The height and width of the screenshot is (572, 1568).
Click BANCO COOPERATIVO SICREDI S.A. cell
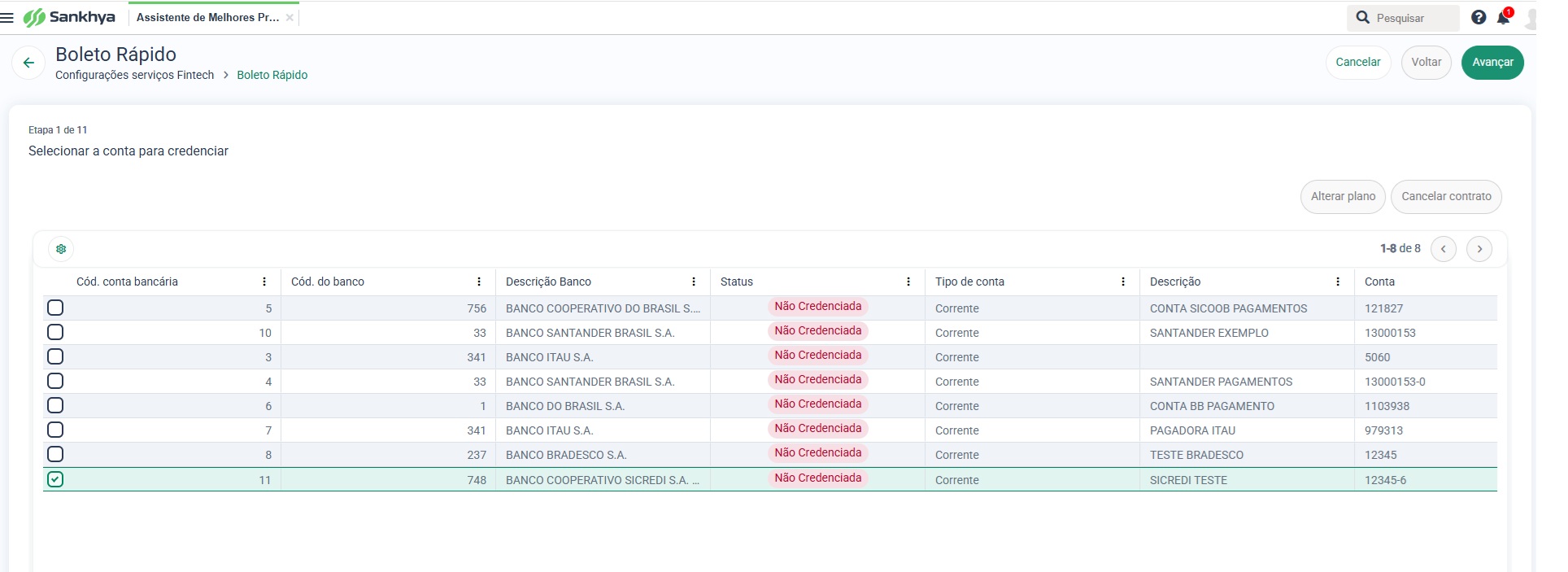pyautogui.click(x=603, y=480)
